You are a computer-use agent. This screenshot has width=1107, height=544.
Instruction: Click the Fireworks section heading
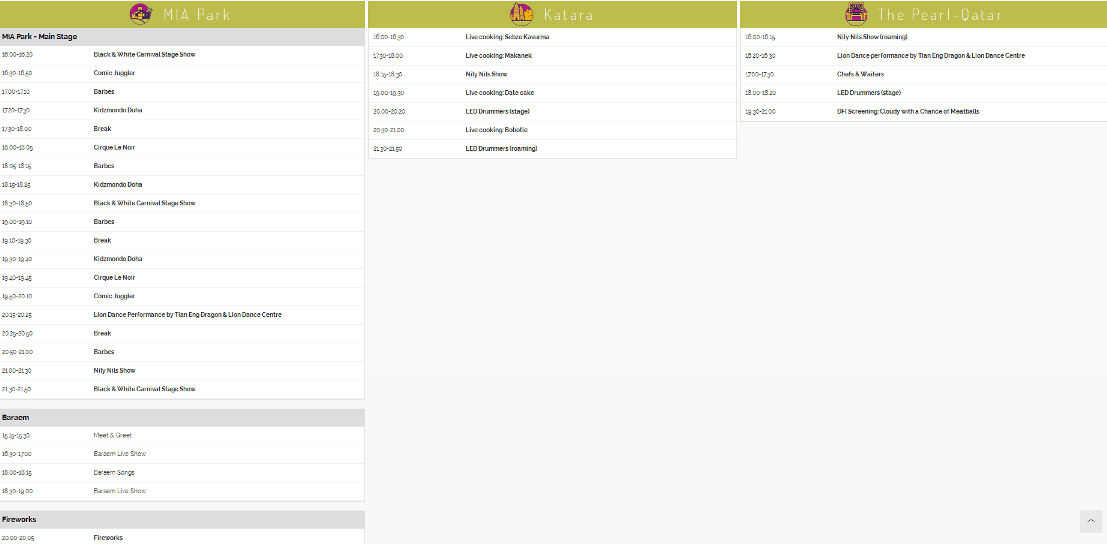pyautogui.click(x=19, y=520)
